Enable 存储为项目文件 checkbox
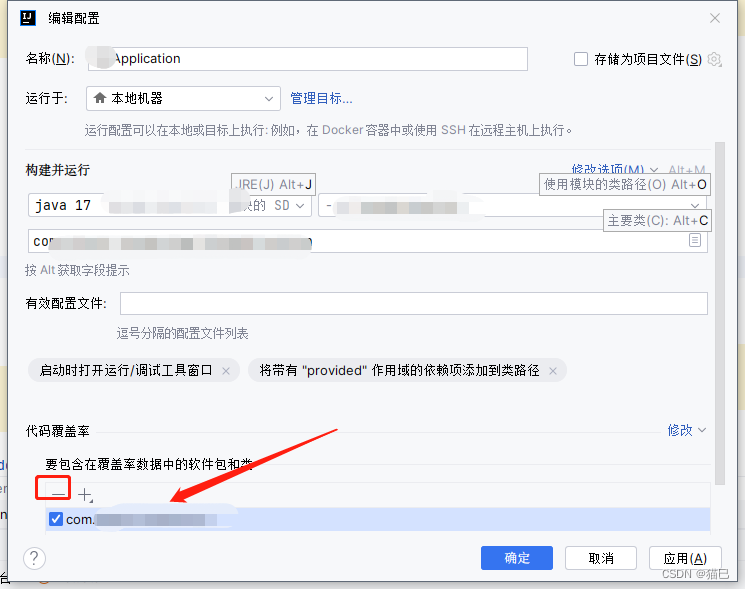This screenshot has width=745, height=589. [581, 59]
